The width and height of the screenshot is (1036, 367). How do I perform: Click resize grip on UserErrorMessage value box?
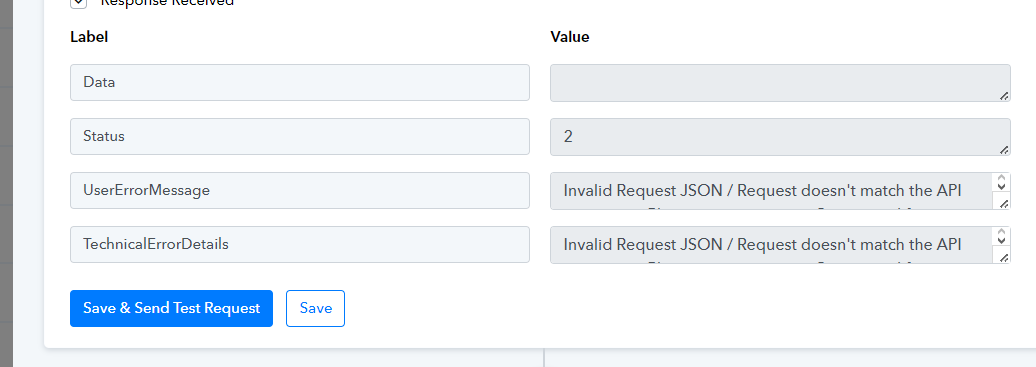coord(1004,204)
